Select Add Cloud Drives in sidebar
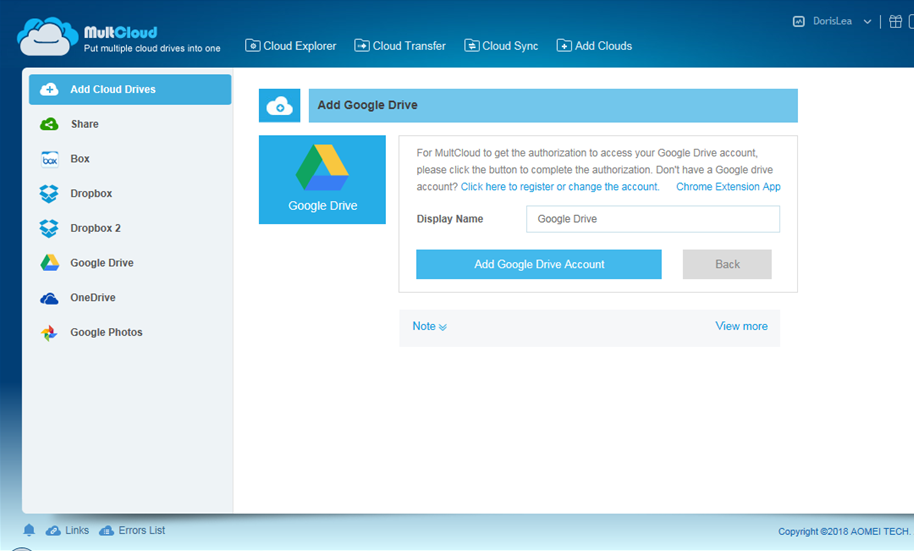 [x=130, y=89]
